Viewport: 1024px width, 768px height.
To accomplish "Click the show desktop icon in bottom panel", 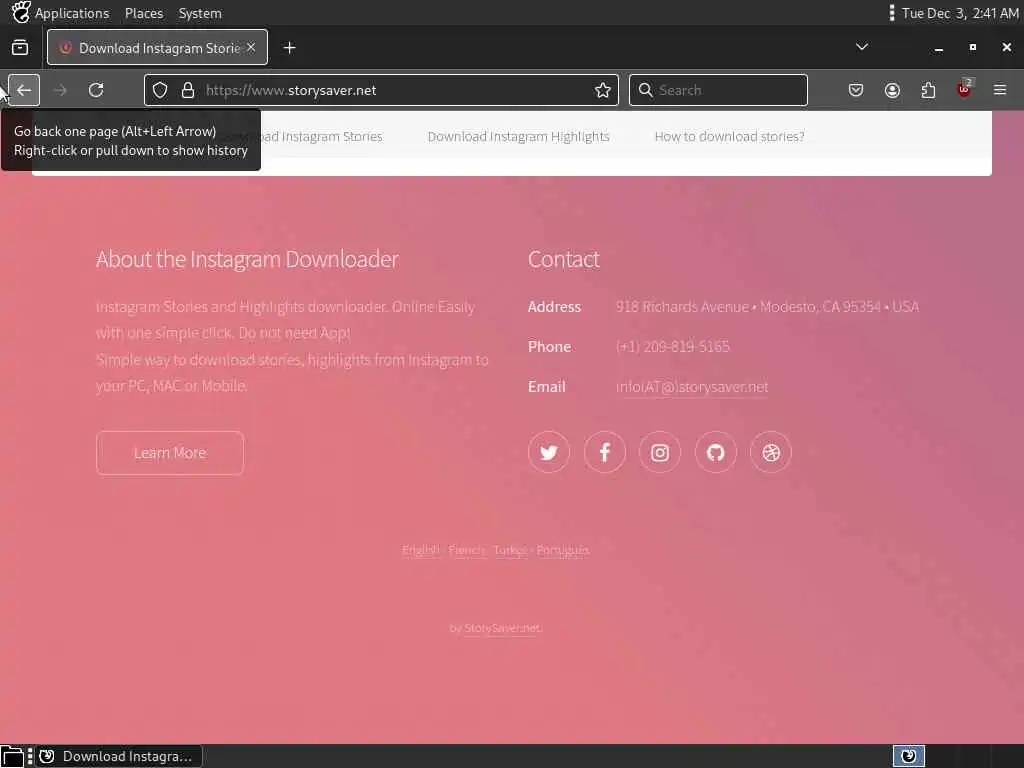I will pos(12,756).
